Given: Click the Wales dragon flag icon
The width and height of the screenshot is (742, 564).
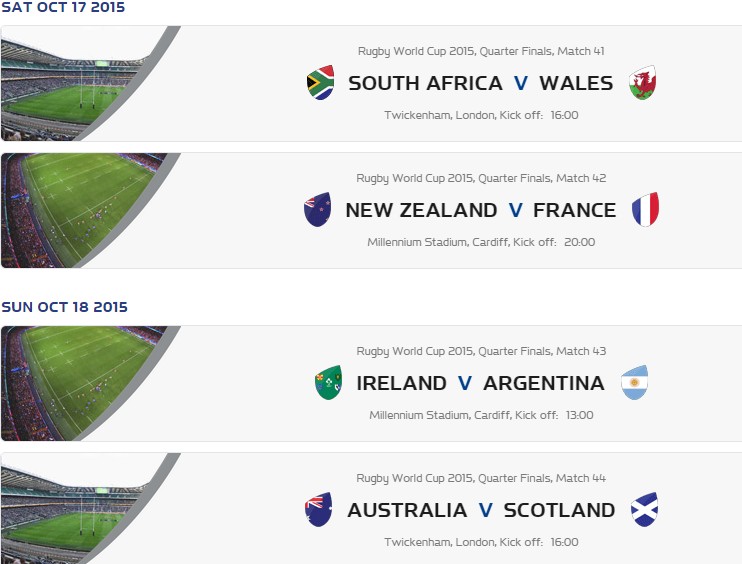Looking at the screenshot, I should 642,83.
